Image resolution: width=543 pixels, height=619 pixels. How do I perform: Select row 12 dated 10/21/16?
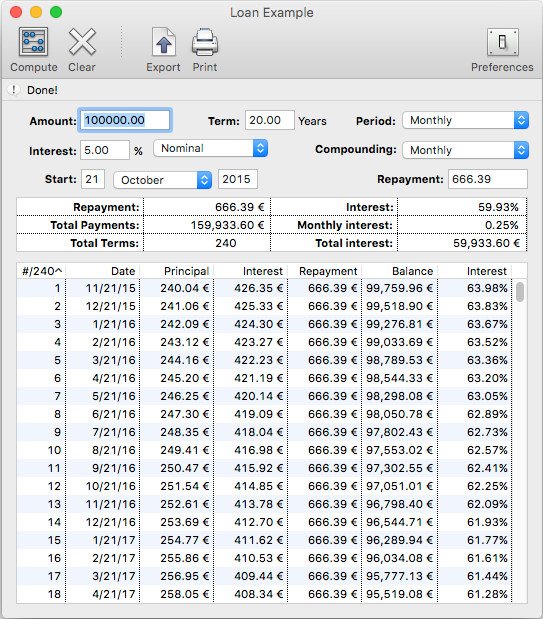point(264,486)
